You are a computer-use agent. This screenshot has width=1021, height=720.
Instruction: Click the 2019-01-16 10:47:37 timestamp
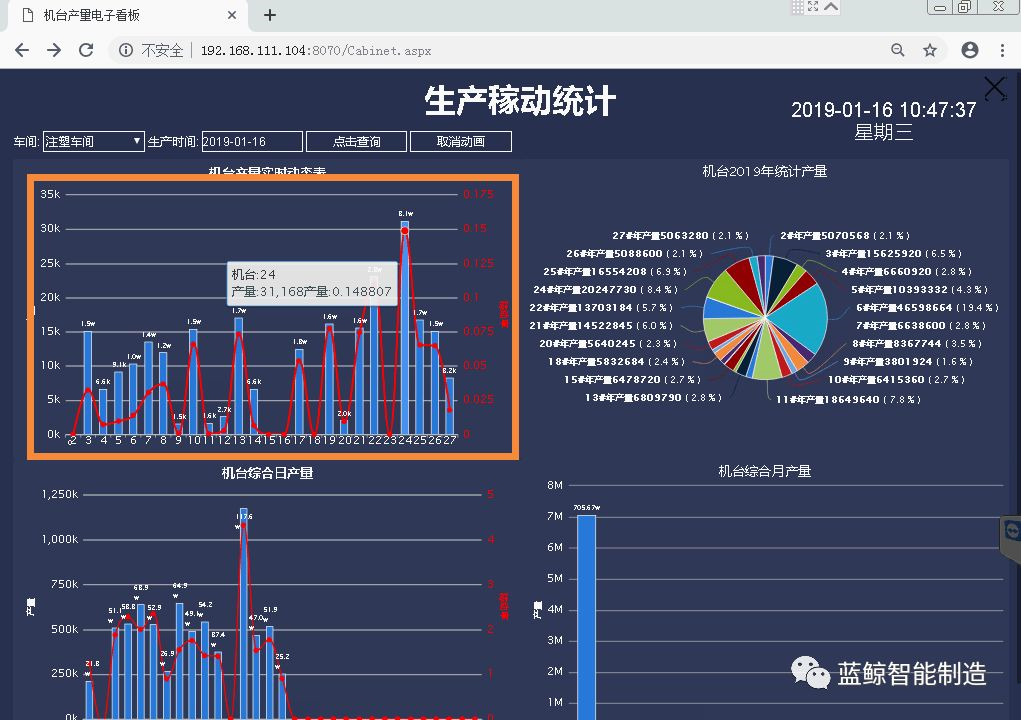point(884,109)
